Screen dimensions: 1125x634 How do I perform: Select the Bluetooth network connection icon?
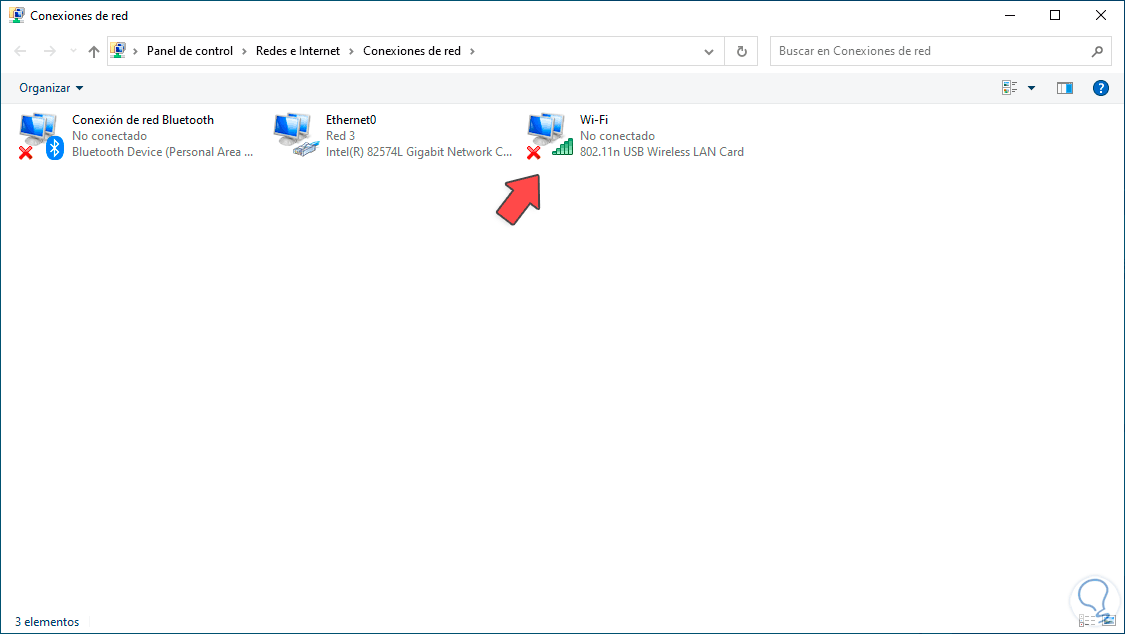click(42, 135)
